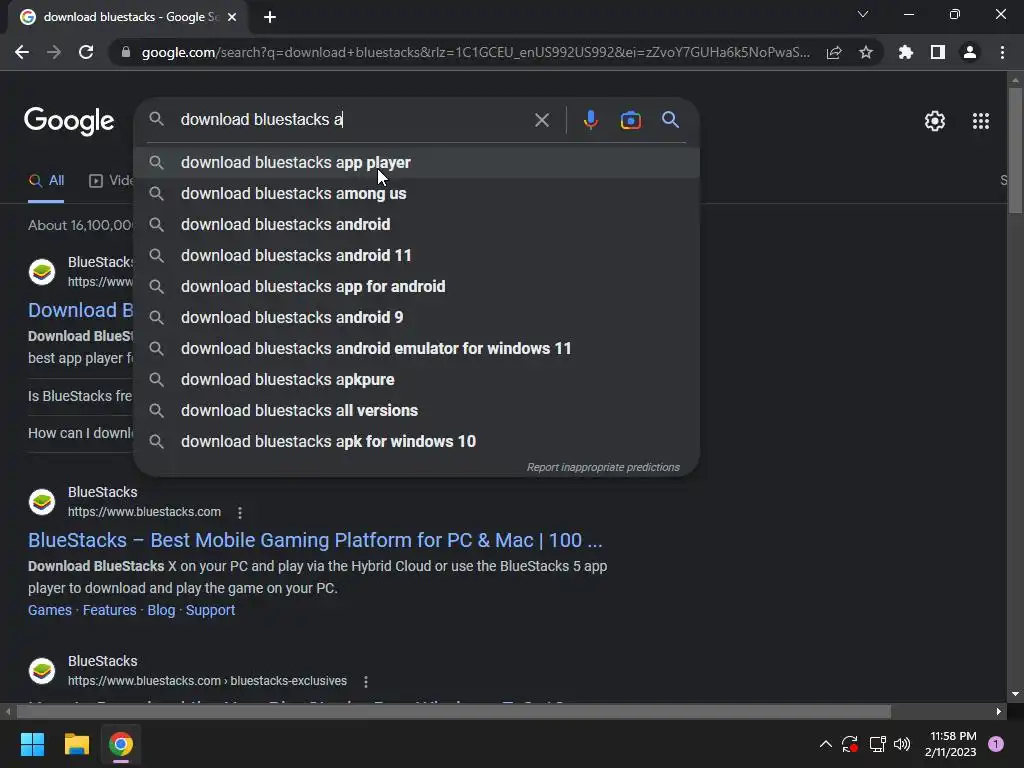The height and width of the screenshot is (768, 1024).
Task: Click the horizontal scrollbar thumb
Action: (453, 711)
